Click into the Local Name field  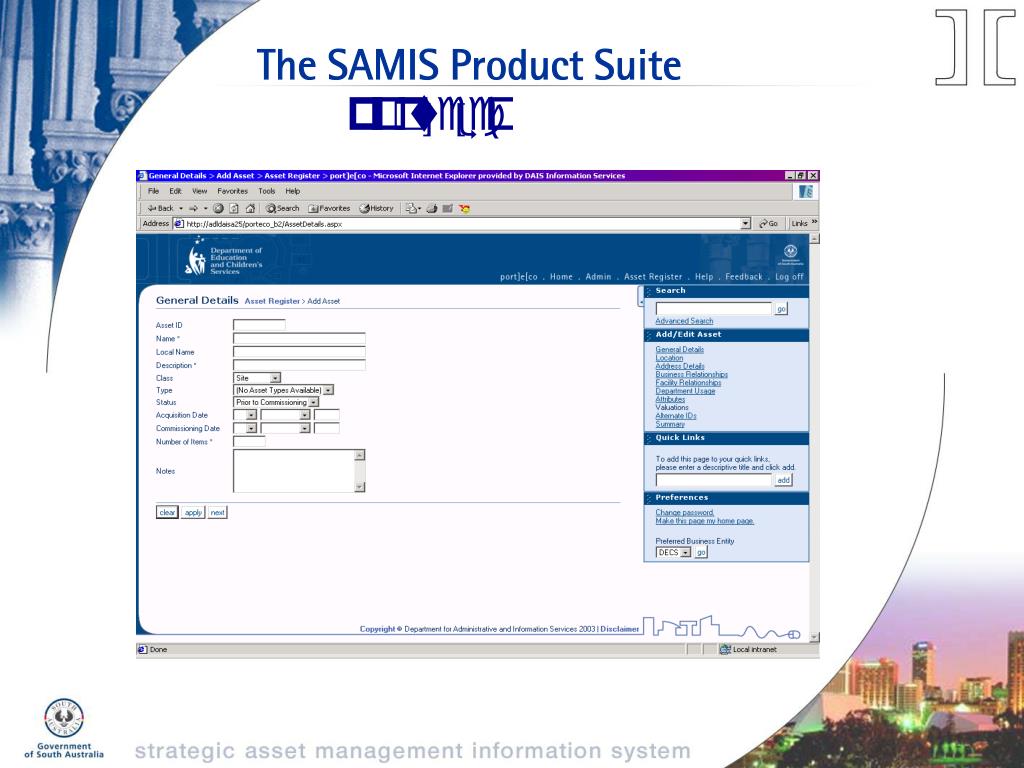[299, 352]
